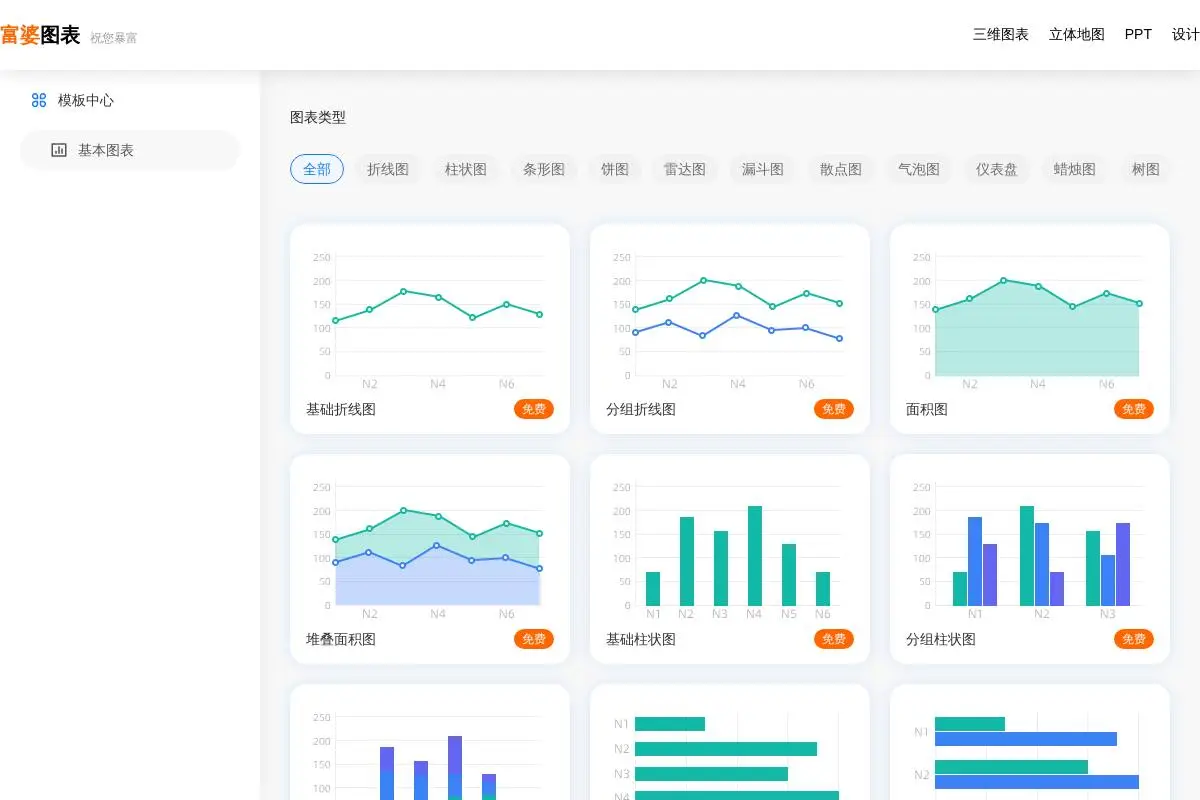Click the 免费 badge on 分组折线图
The height and width of the screenshot is (800, 1200).
pos(834,409)
